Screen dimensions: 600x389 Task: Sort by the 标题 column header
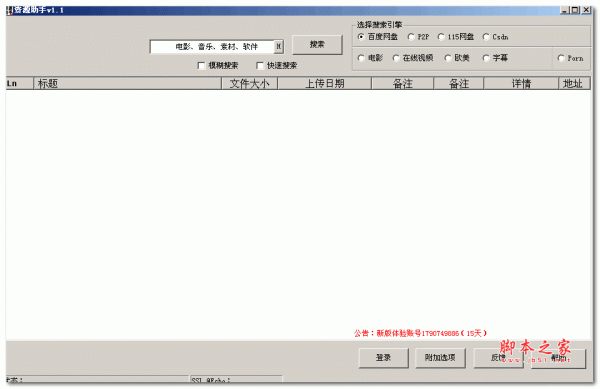128,83
